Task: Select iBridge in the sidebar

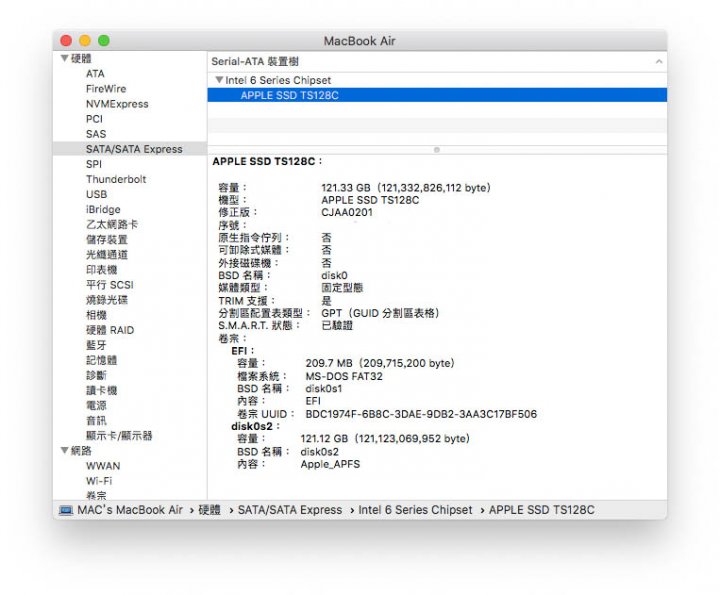Action: (103, 209)
